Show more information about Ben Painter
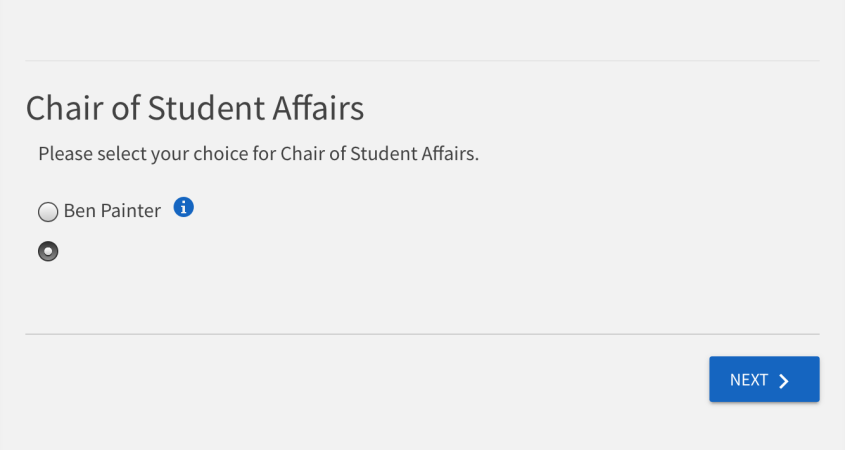845x450 pixels. 184,208
